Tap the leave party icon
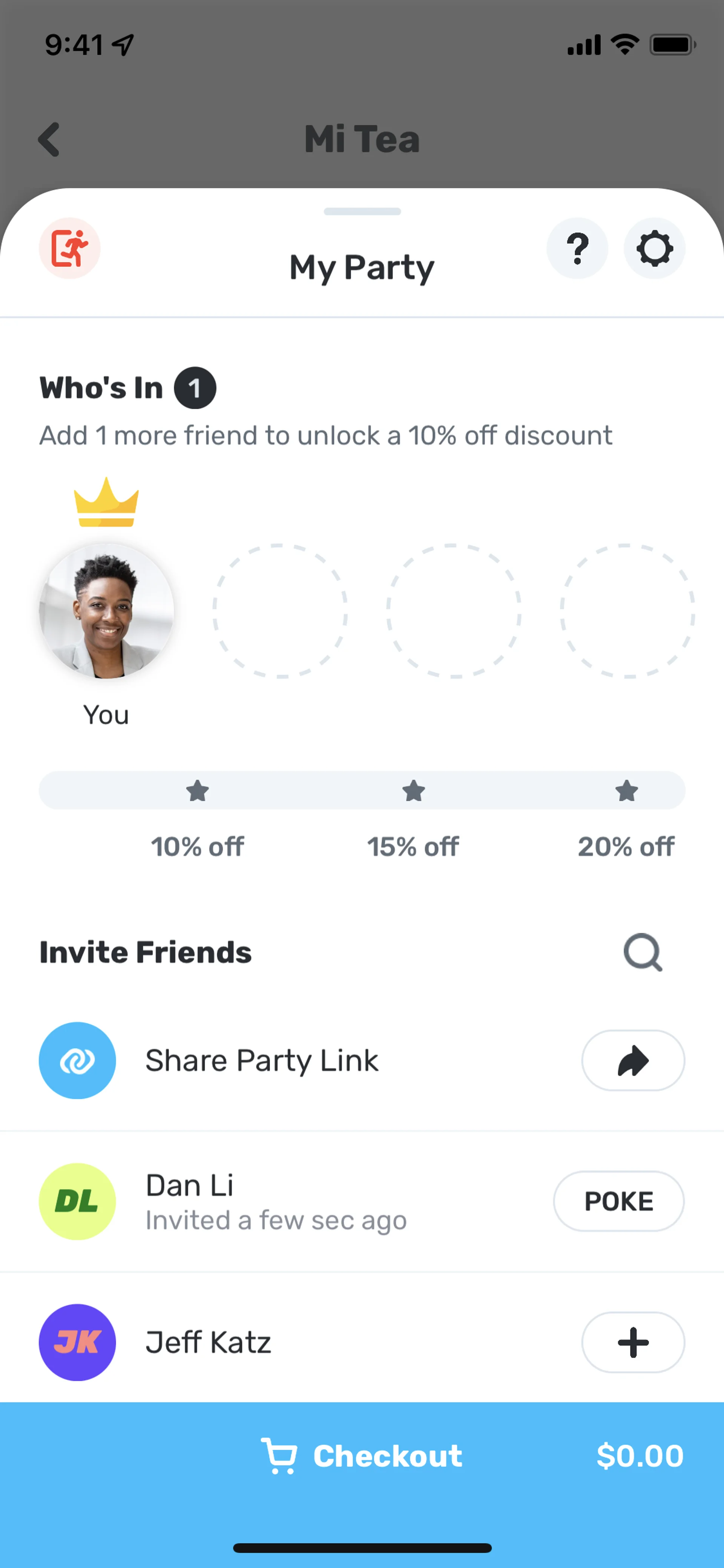Screen dimensions: 724x1568 [69, 248]
